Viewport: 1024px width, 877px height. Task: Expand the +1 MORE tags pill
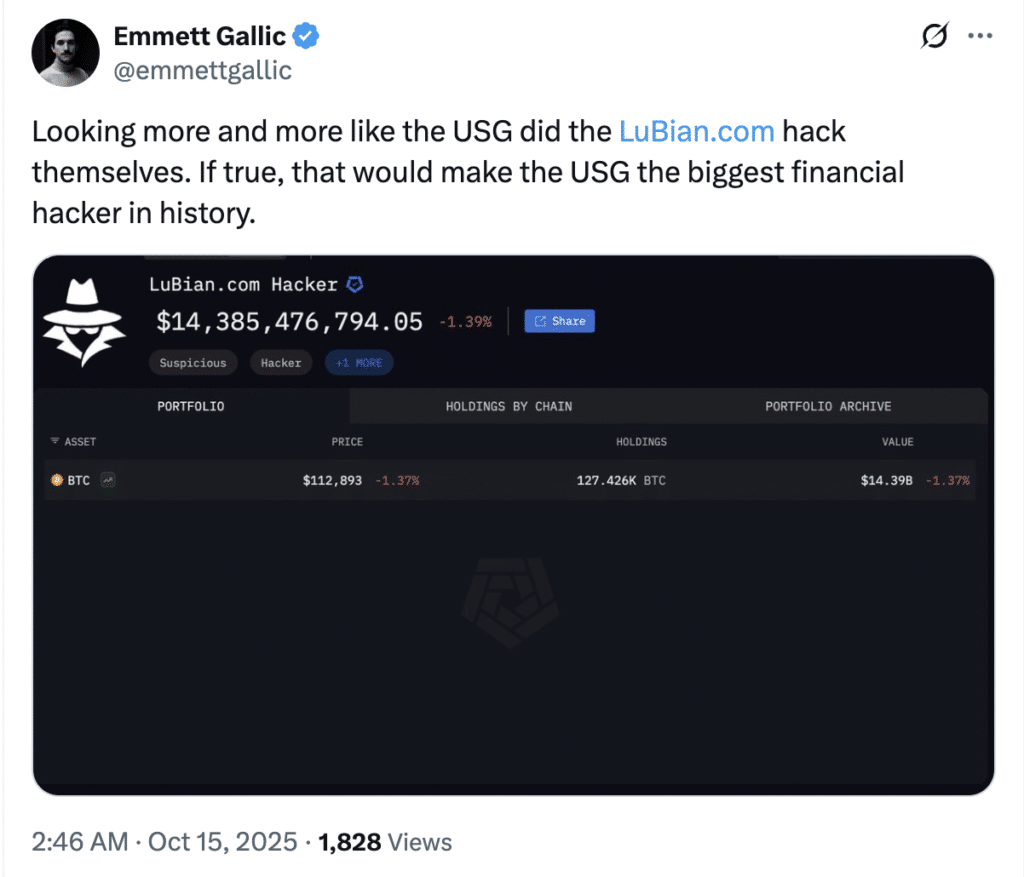click(359, 363)
